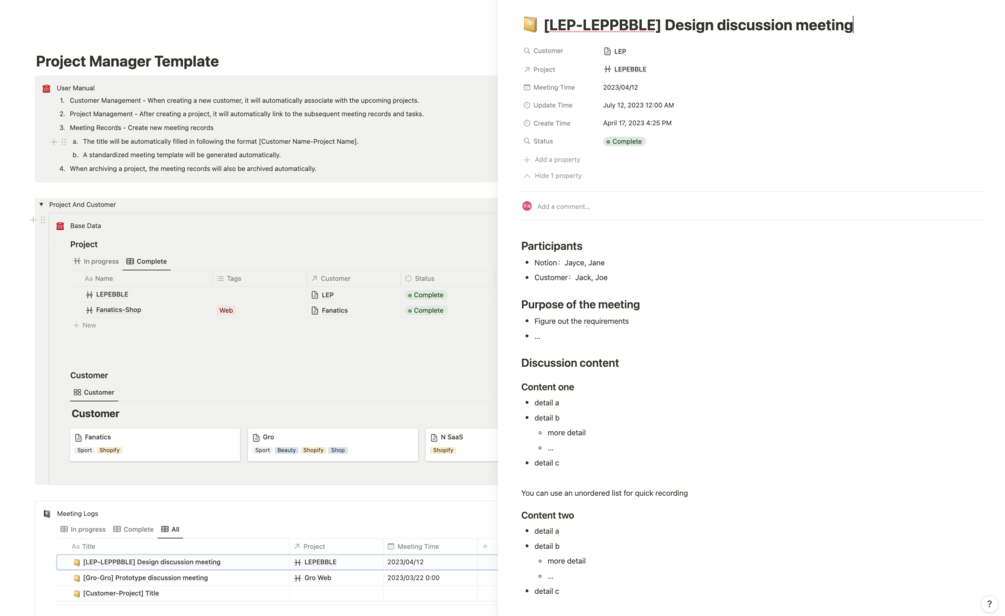Click the user avatar in the comment row
The height and width of the screenshot is (616, 1005).
click(x=527, y=206)
